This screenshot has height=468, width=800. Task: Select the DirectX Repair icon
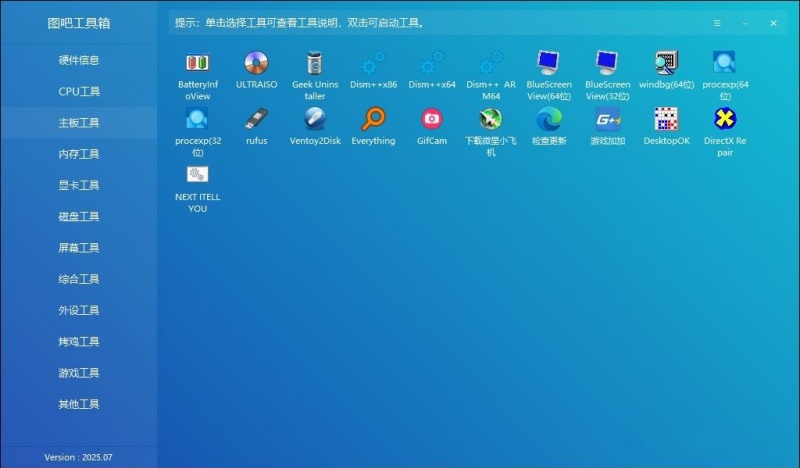point(724,119)
